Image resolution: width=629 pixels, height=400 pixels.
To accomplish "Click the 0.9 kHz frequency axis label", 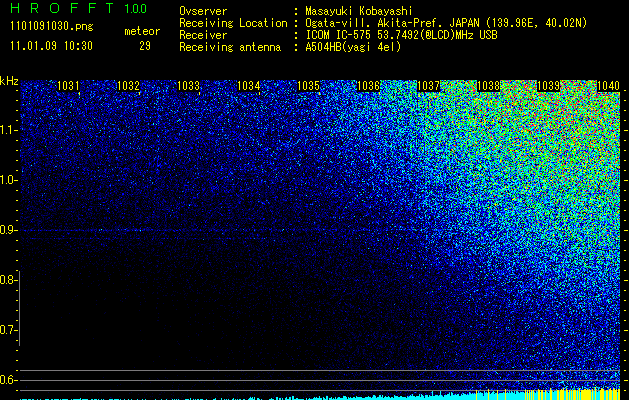I will [7, 230].
